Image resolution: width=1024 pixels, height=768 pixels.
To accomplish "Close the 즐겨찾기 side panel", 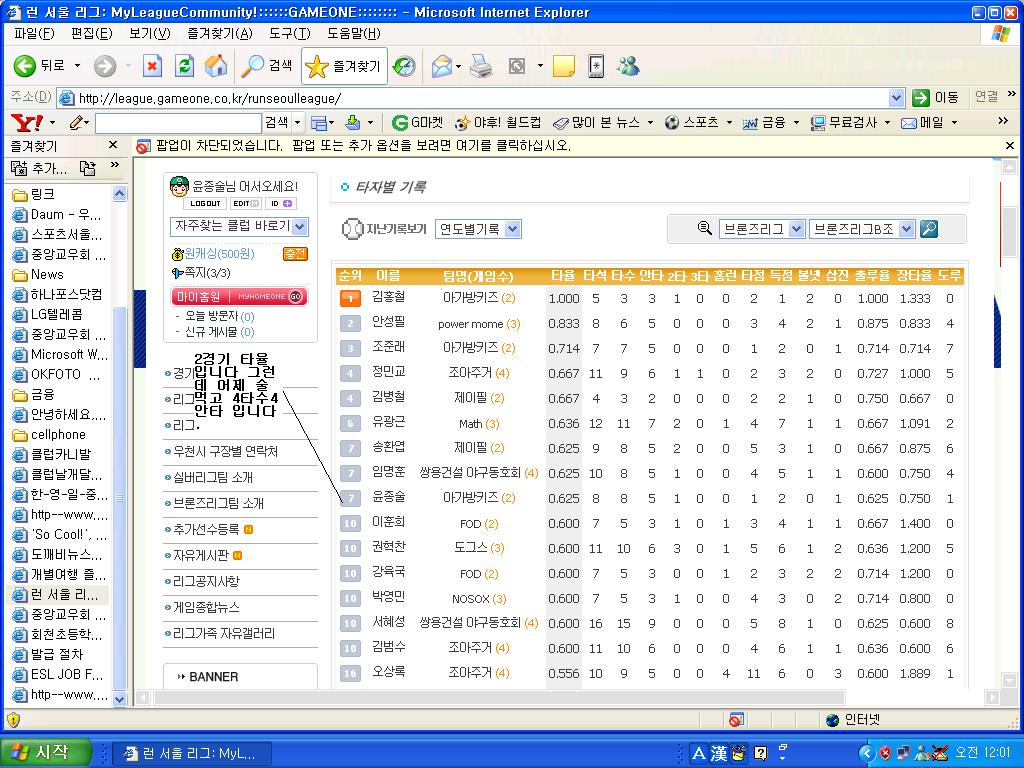I will (116, 146).
